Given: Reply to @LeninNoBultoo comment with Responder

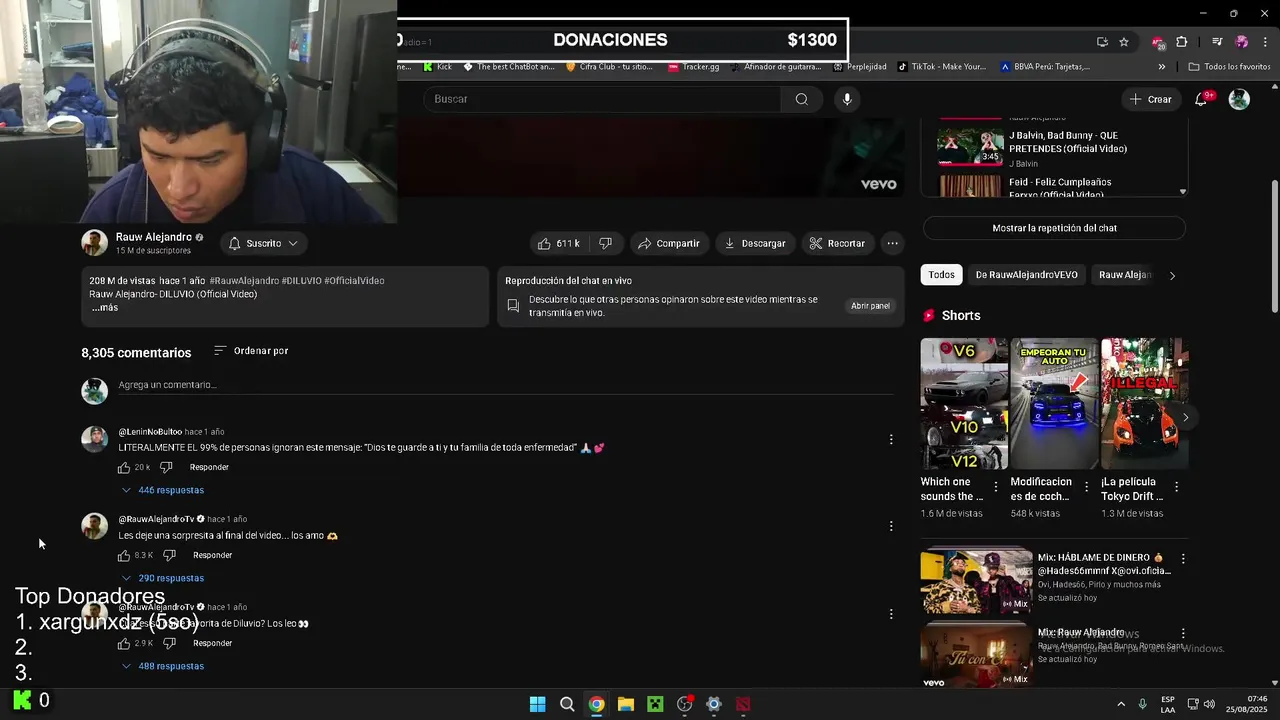Looking at the screenshot, I should [209, 467].
